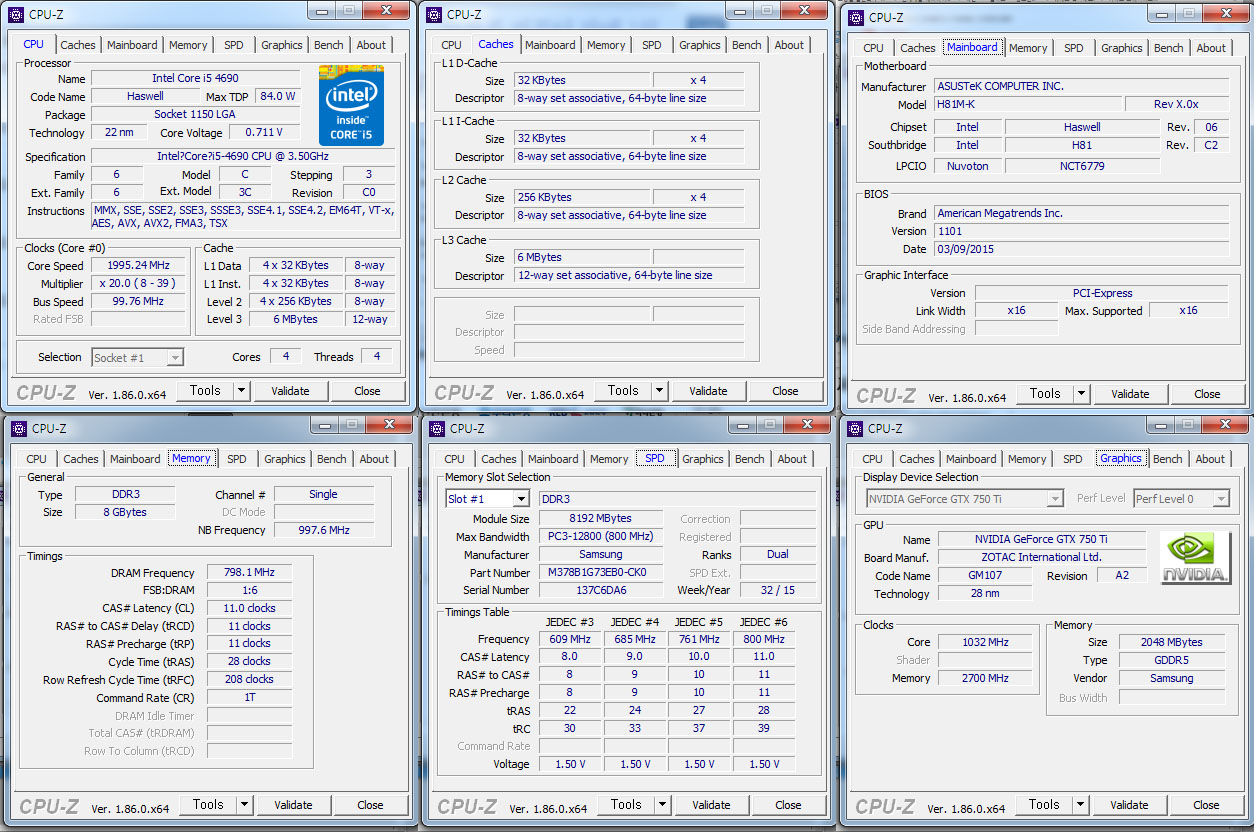Switch to SPD tab in Memory tab window
The width and height of the screenshot is (1256, 837).
pos(236,459)
